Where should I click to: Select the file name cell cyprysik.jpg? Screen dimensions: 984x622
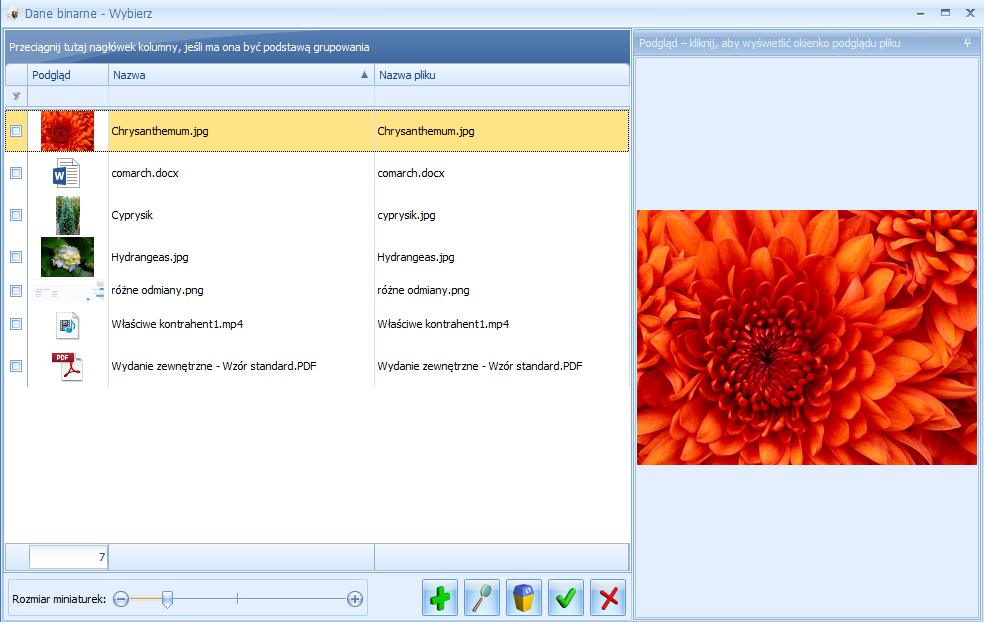pos(501,215)
